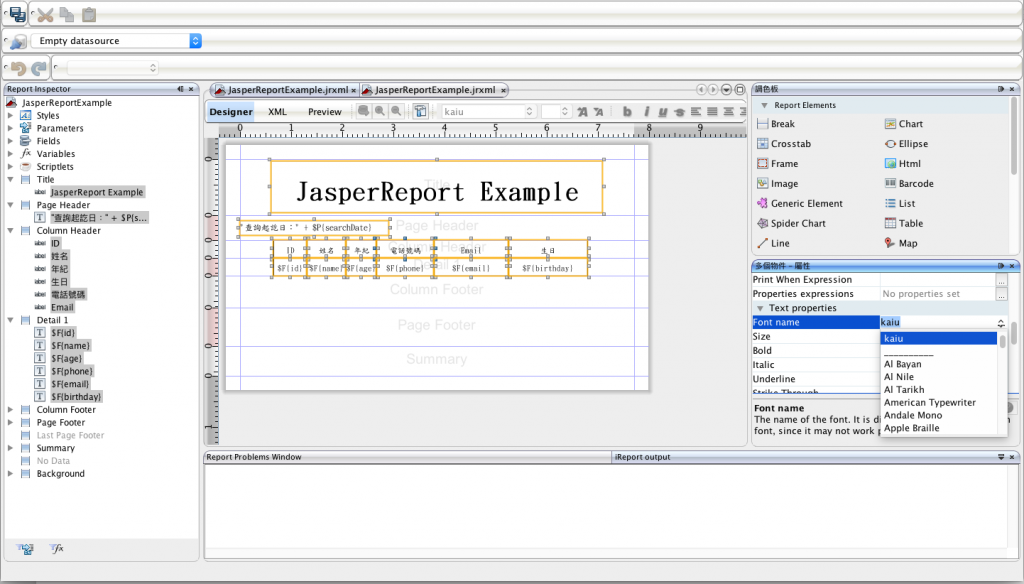Image resolution: width=1024 pixels, height=584 pixels.
Task: Open the Font name dropdown in the properties panel
Action: point(1000,323)
